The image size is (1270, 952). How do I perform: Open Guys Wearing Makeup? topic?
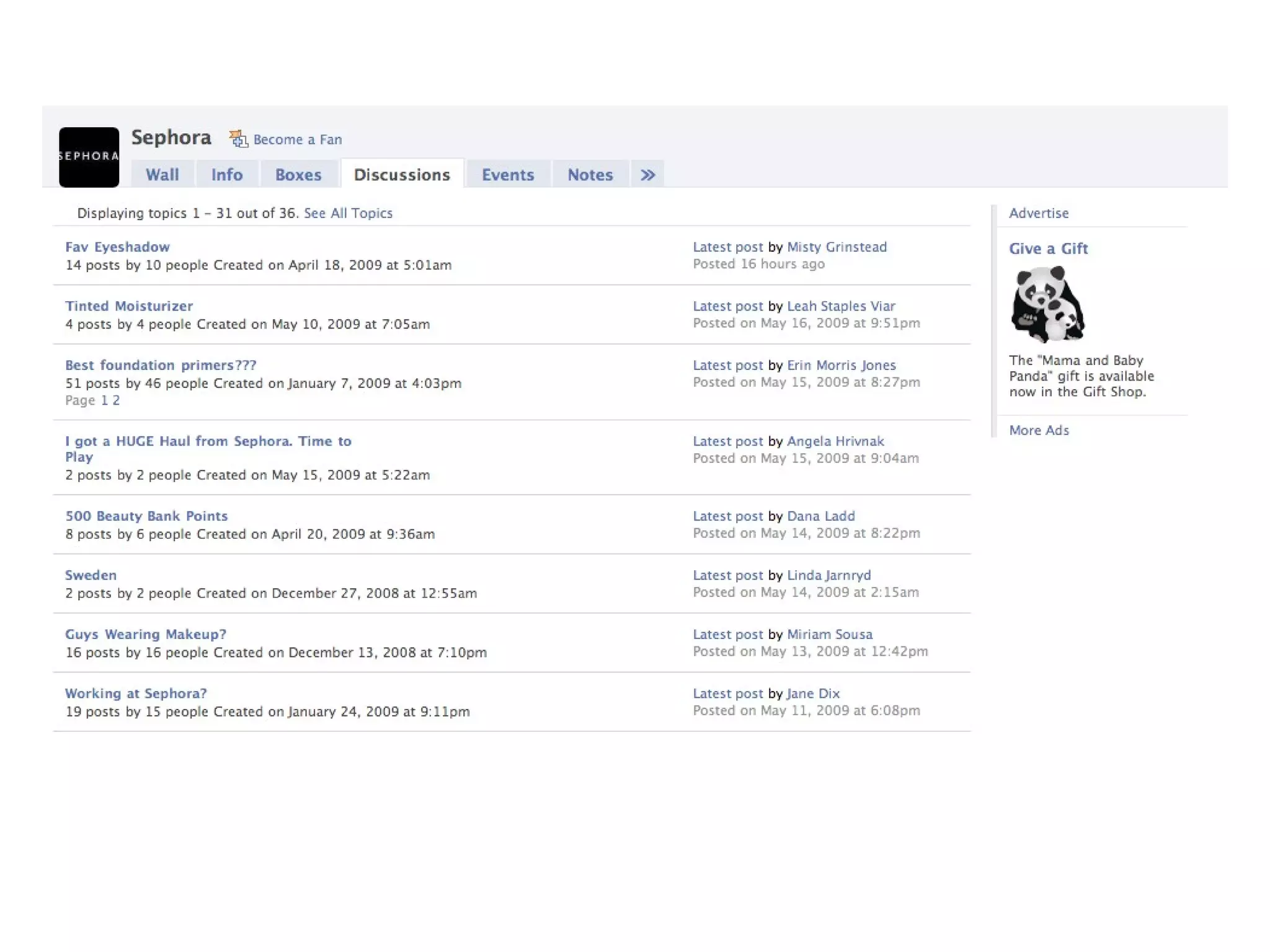pos(146,634)
